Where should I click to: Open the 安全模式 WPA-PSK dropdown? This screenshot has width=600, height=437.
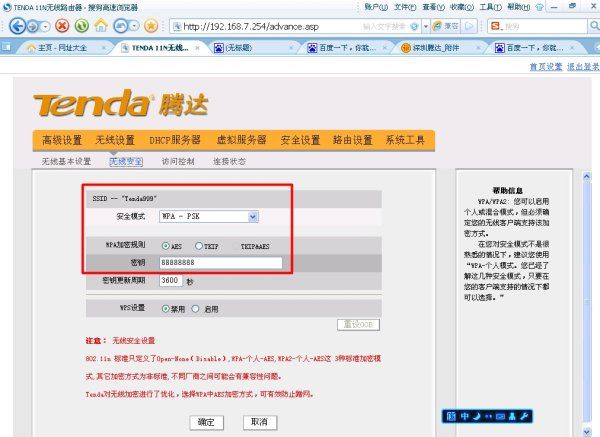click(x=252, y=216)
